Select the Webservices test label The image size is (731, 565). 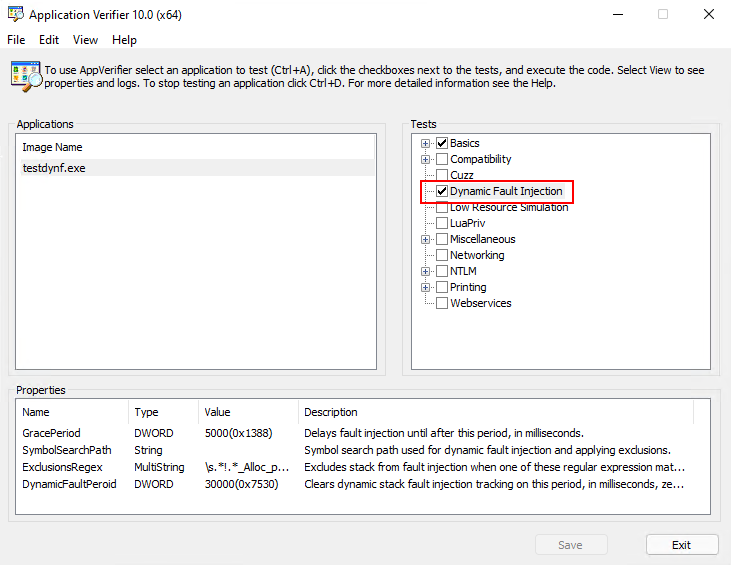tap(481, 303)
